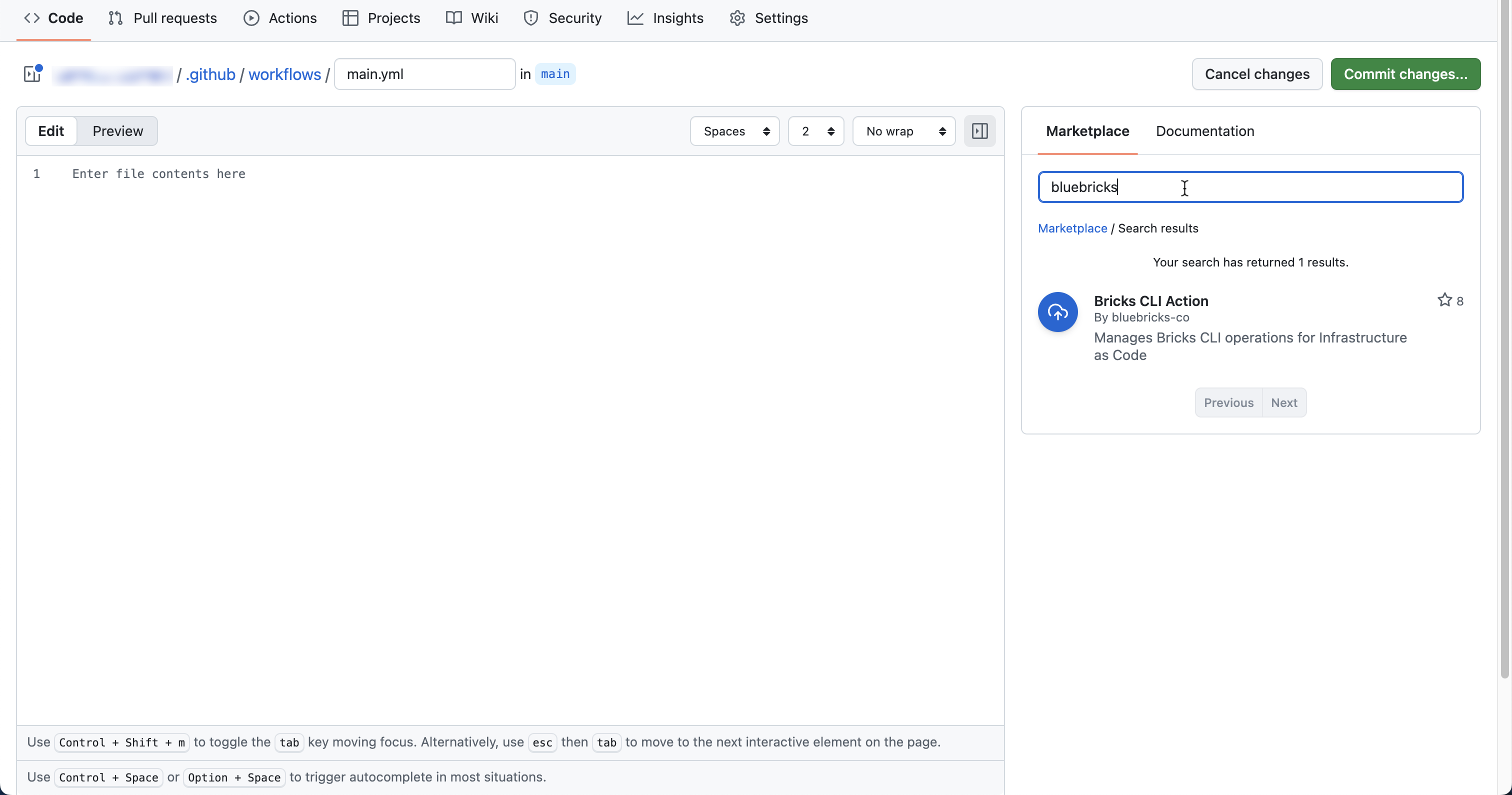Viewport: 1512px width, 795px height.
Task: Switch to the Preview tab
Action: (x=117, y=131)
